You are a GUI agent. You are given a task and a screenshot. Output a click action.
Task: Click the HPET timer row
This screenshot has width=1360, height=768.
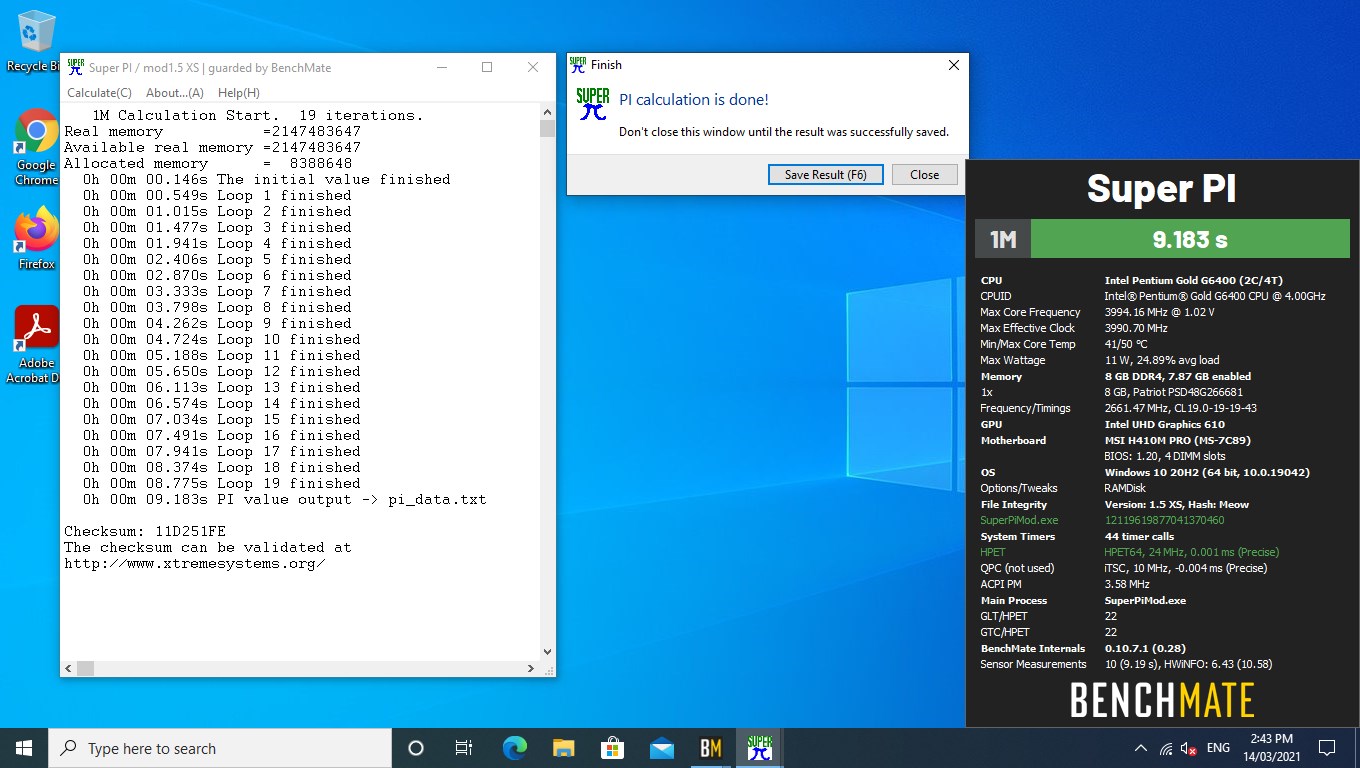1130,552
